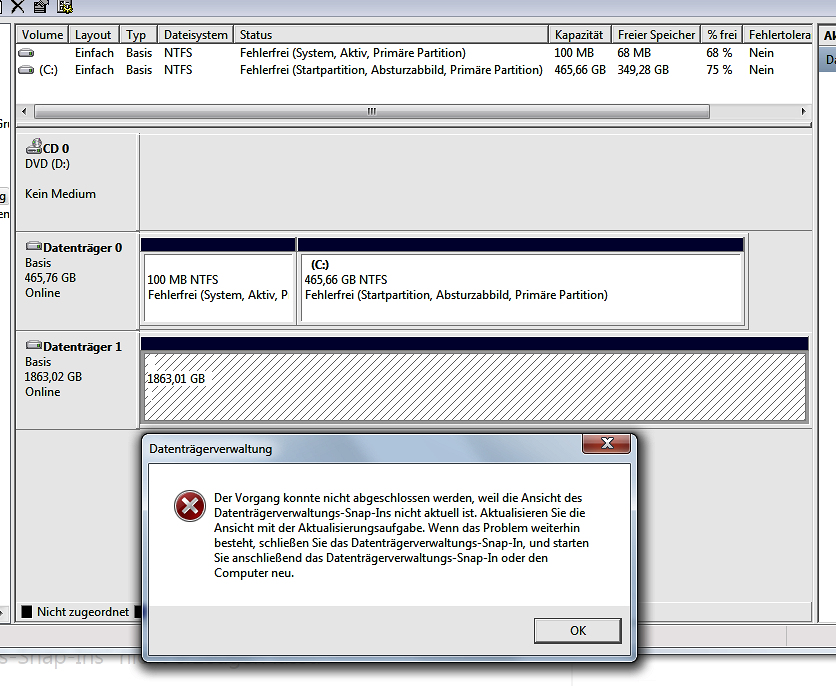This screenshot has width=836, height=686.
Task: Confirm the error dialog with OK
Action: point(577,631)
